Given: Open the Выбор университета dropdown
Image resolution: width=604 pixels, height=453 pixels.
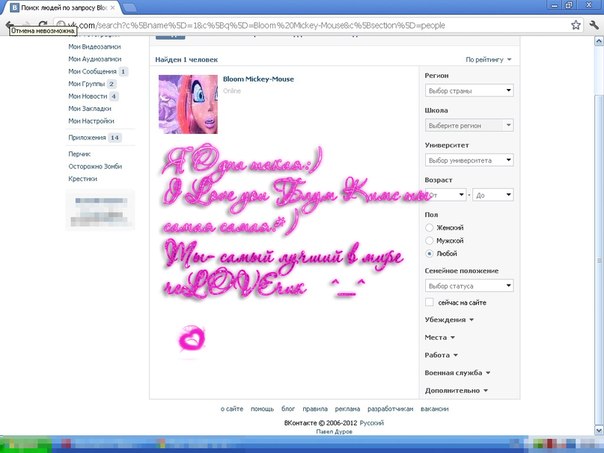Looking at the screenshot, I should click(x=469, y=160).
